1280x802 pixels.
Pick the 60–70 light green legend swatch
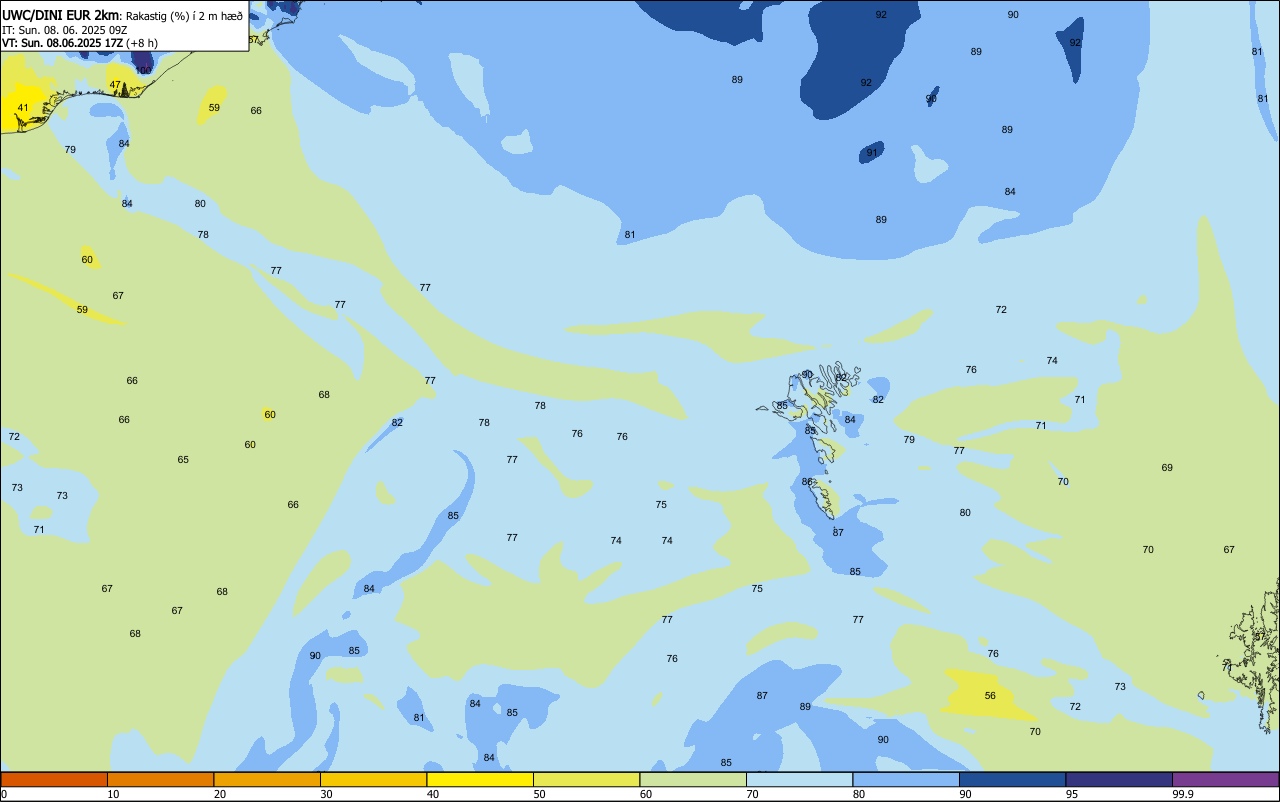(x=693, y=779)
